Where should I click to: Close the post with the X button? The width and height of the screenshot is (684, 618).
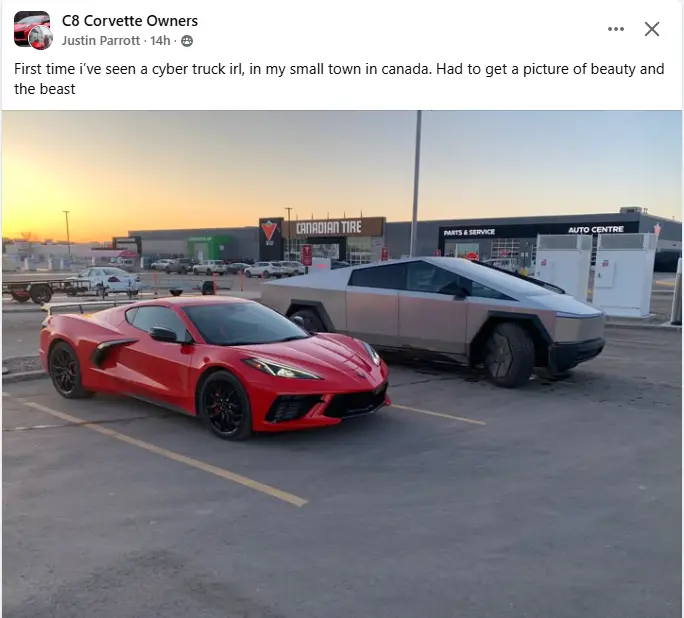[652, 29]
